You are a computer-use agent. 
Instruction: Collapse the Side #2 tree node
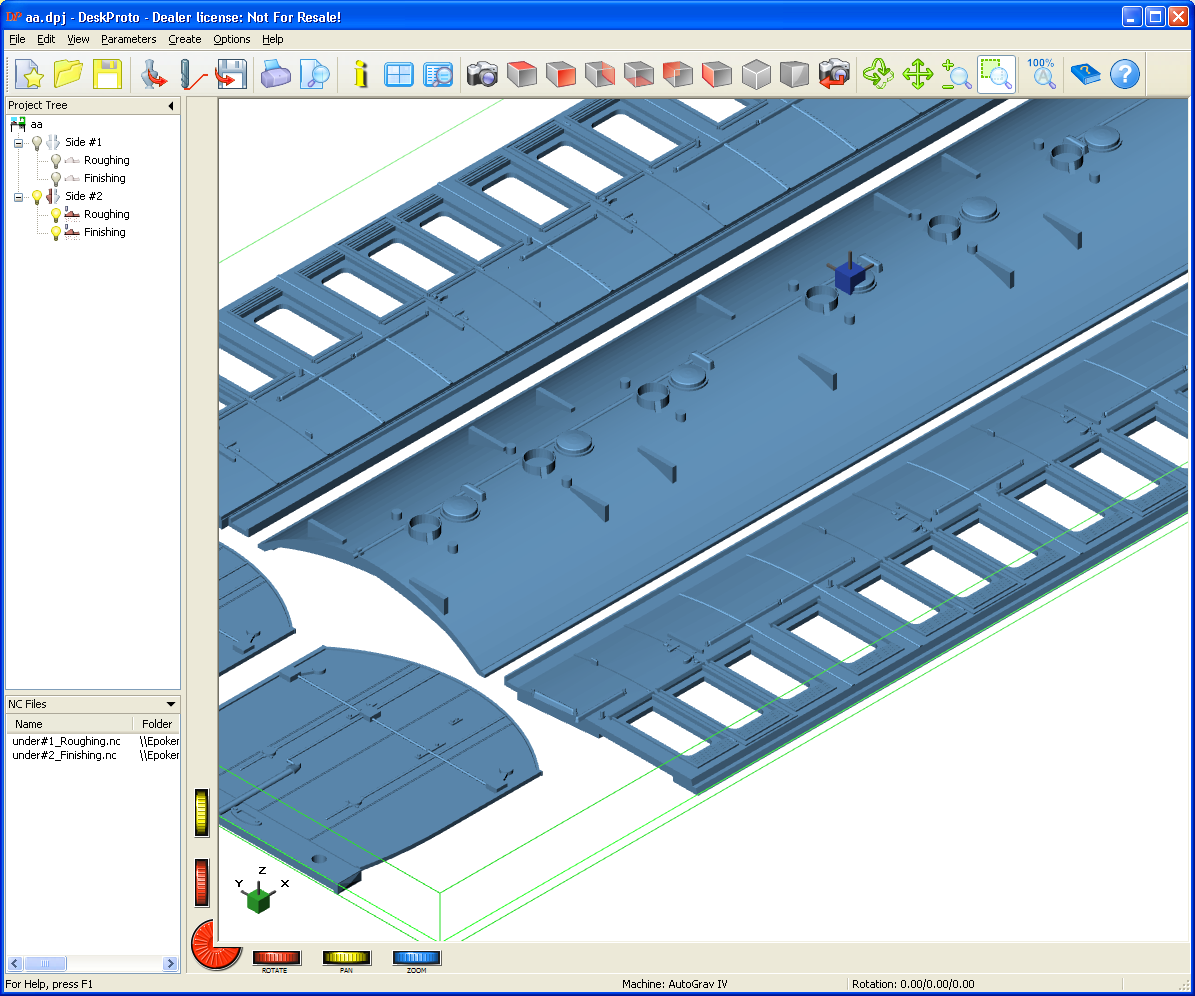[18, 197]
